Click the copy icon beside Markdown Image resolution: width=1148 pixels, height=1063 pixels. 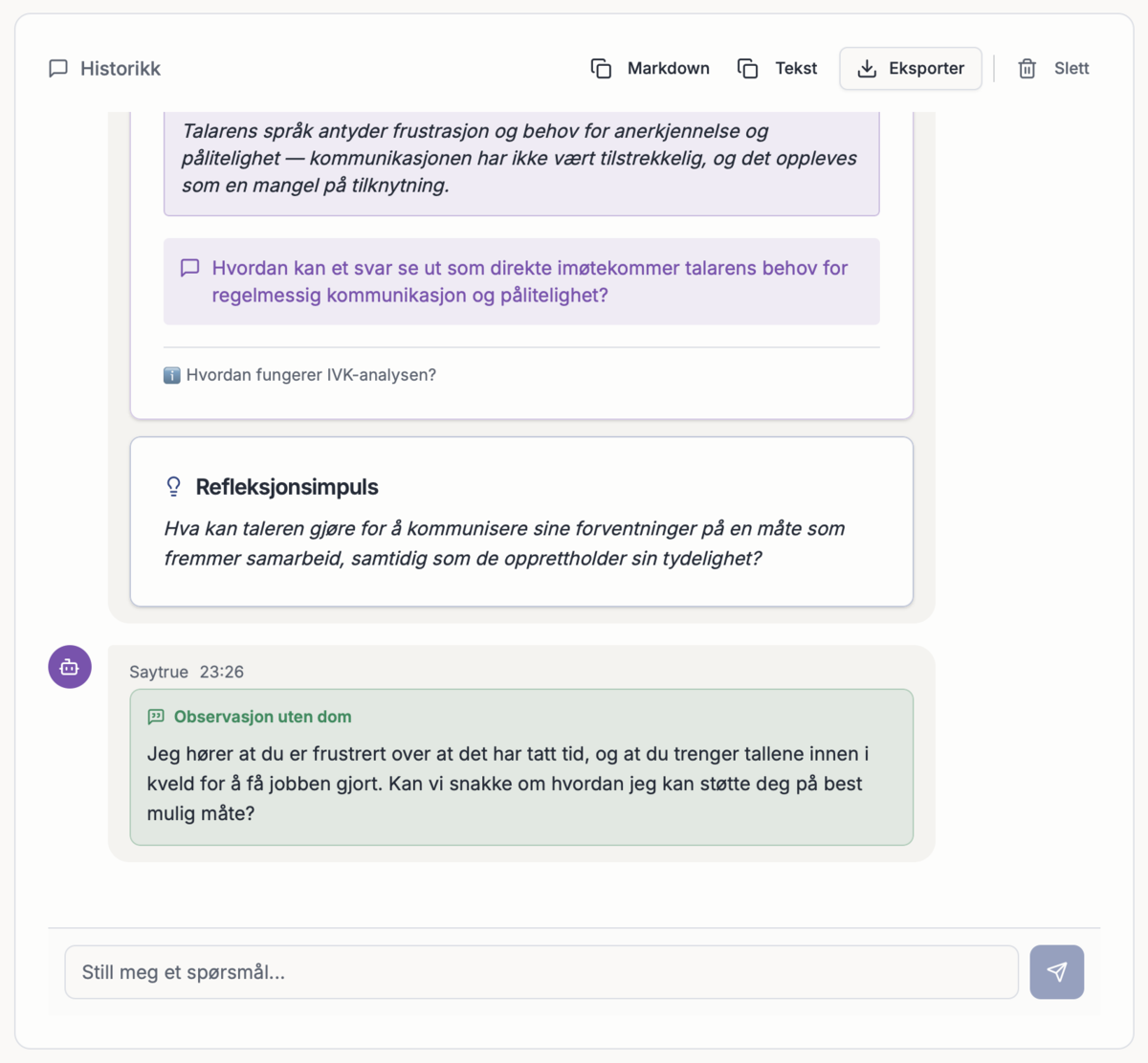click(x=601, y=69)
